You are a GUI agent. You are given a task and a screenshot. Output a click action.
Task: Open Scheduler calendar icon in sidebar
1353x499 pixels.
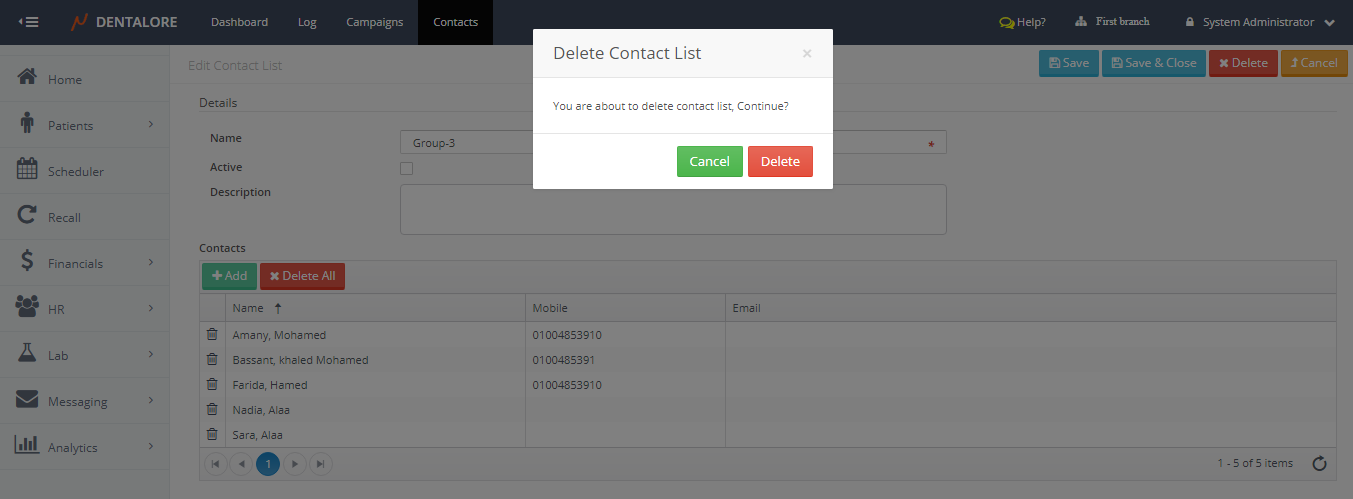(x=28, y=170)
